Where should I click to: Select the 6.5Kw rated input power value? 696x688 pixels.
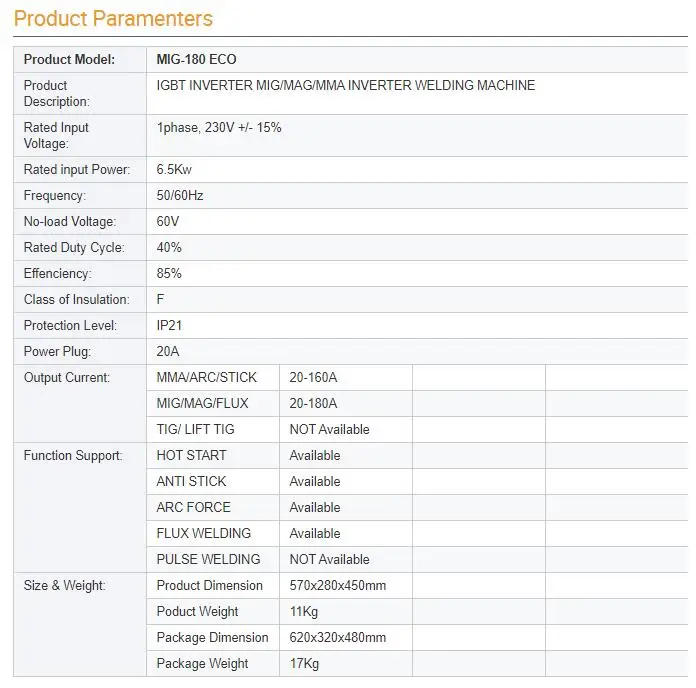[174, 170]
